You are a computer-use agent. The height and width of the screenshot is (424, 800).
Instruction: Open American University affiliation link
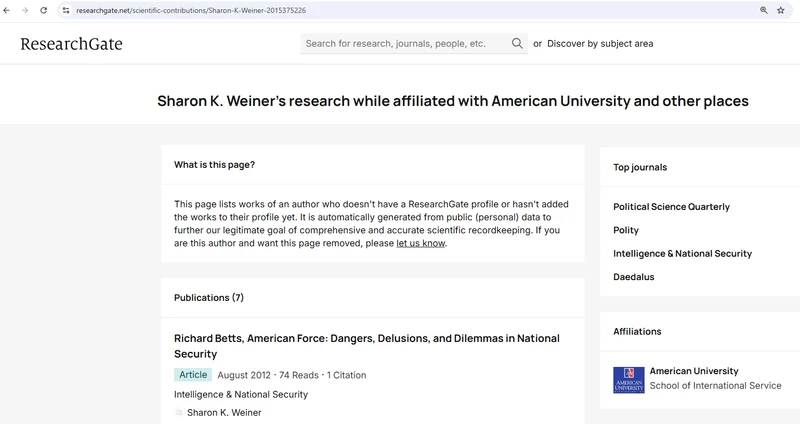click(694, 371)
